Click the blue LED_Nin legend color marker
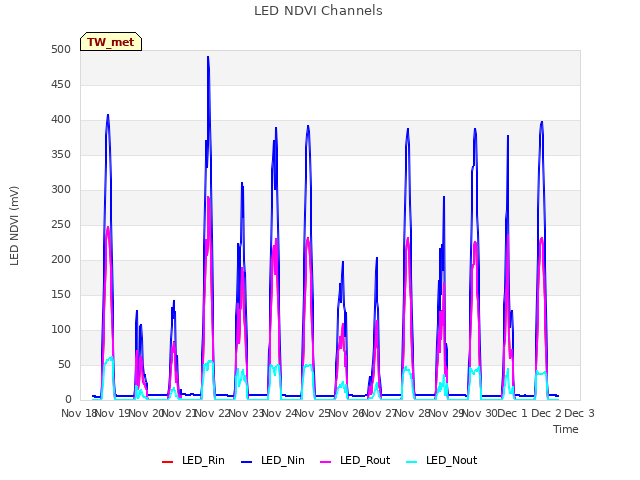640x480 pixels. point(247,462)
